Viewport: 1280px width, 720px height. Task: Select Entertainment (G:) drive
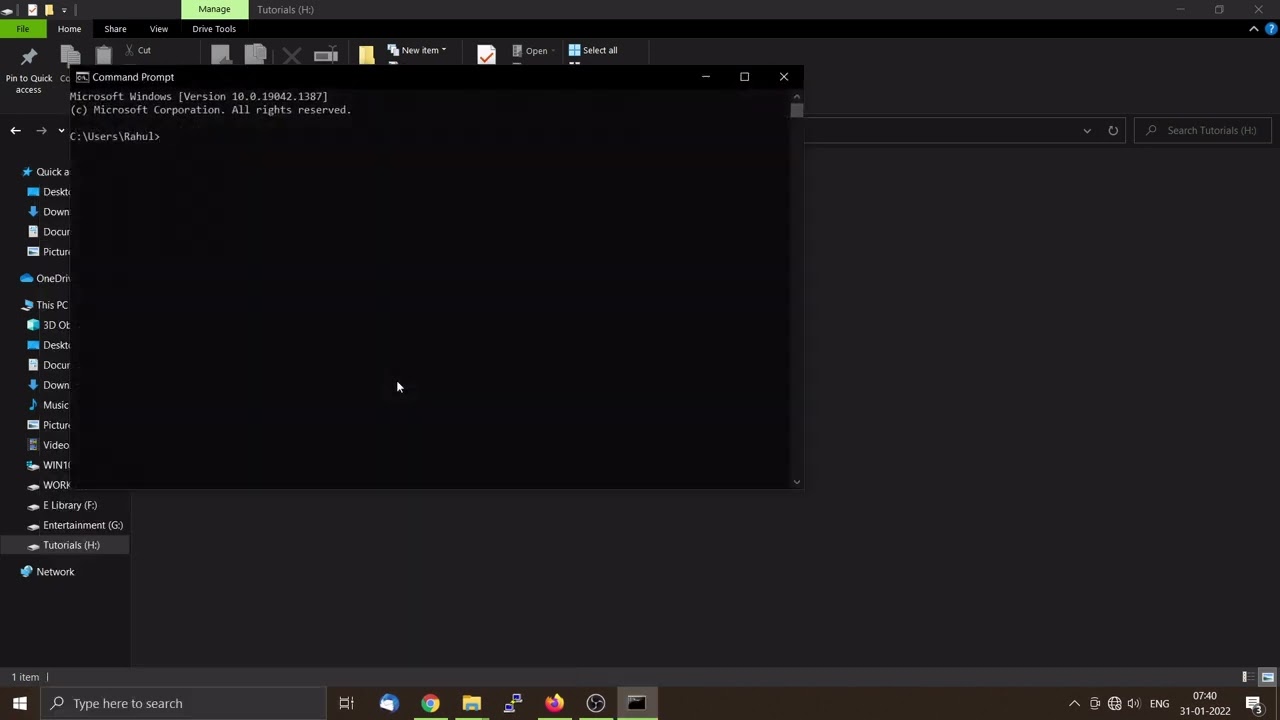(x=76, y=525)
